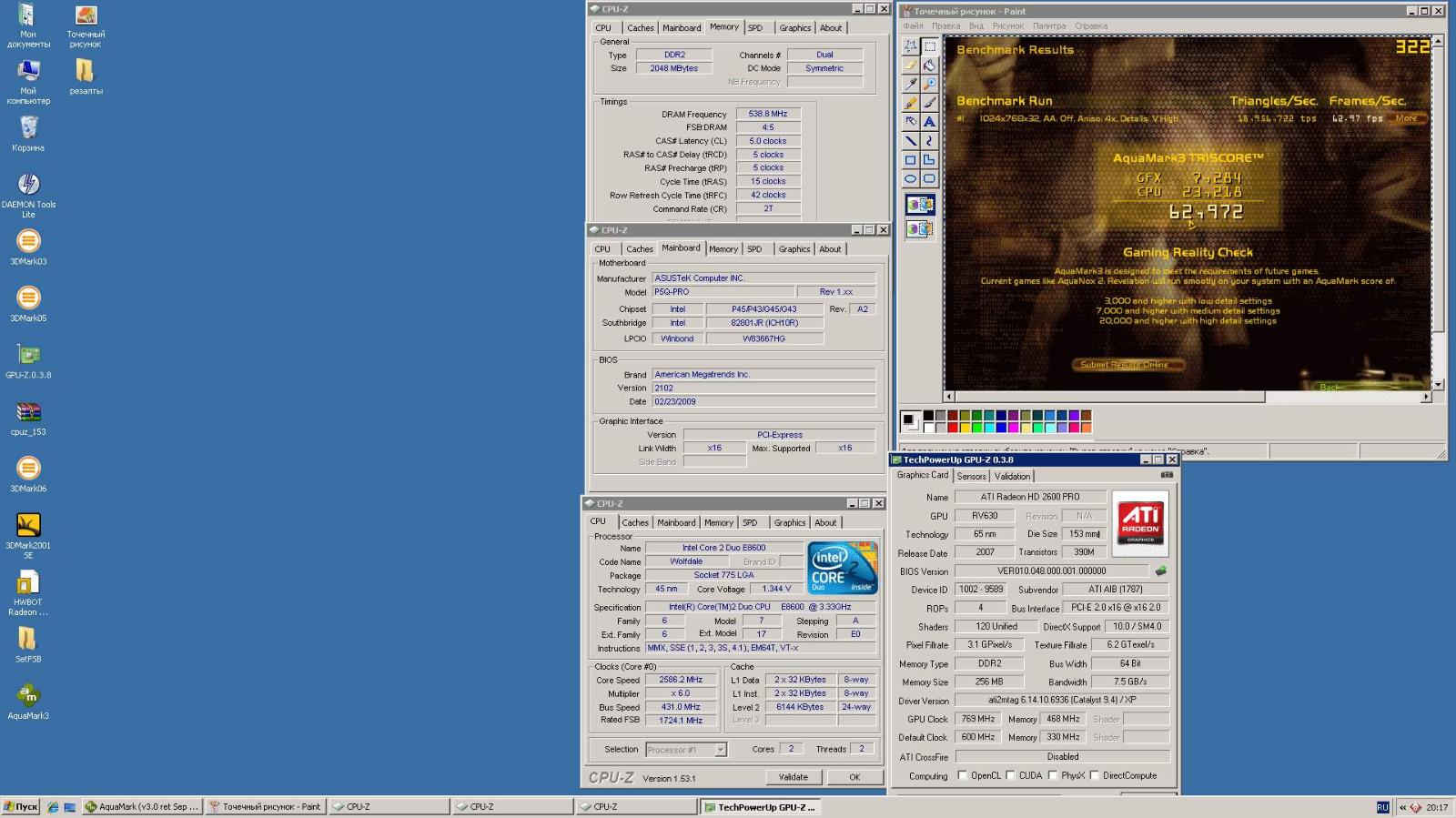Select the AquaMark3 desktop icon
Image resolution: width=1456 pixels, height=818 pixels.
coord(28,702)
